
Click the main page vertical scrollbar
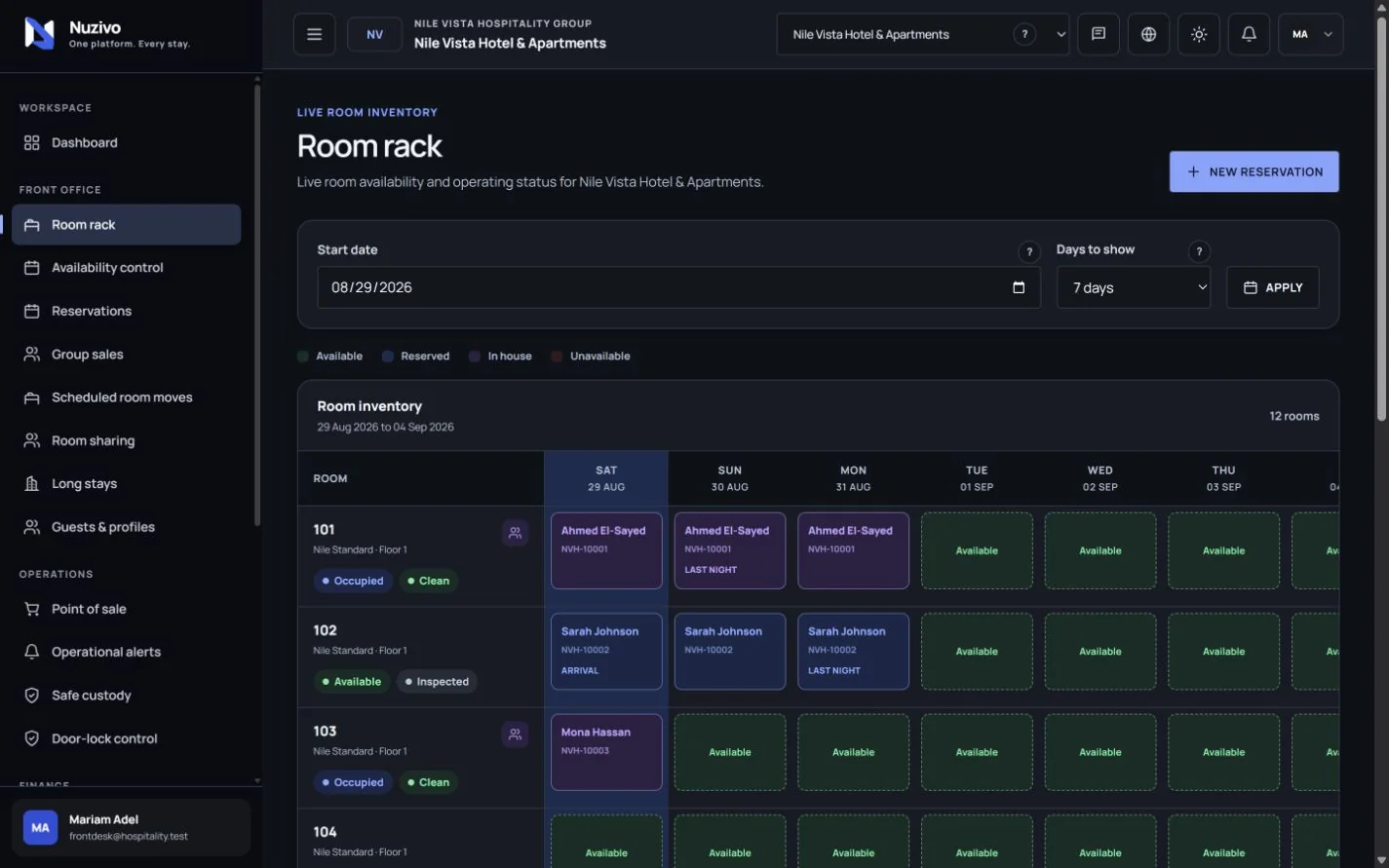click(x=1382, y=219)
